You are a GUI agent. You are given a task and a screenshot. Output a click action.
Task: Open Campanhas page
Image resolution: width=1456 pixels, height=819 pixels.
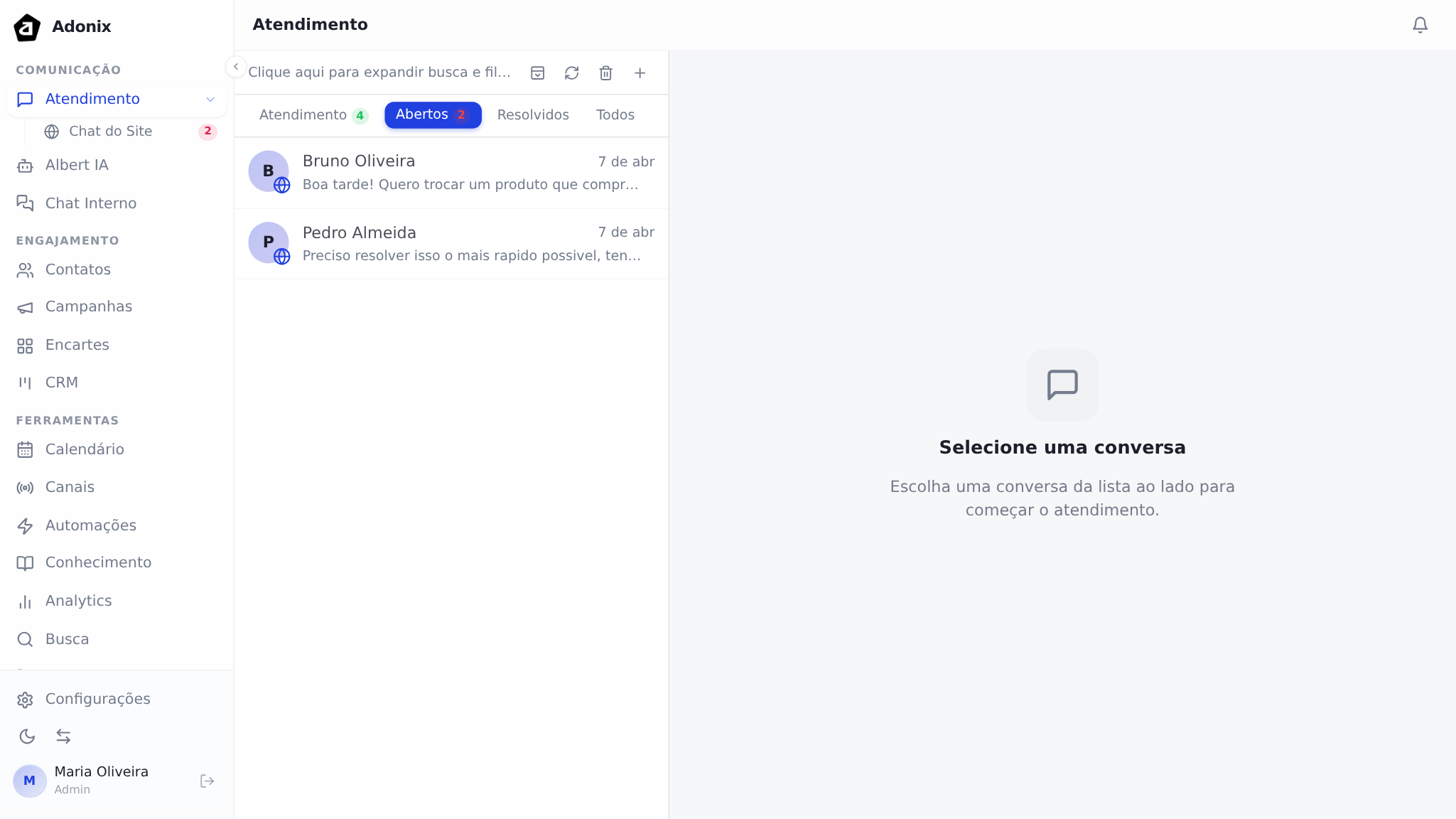pyautogui.click(x=117, y=306)
